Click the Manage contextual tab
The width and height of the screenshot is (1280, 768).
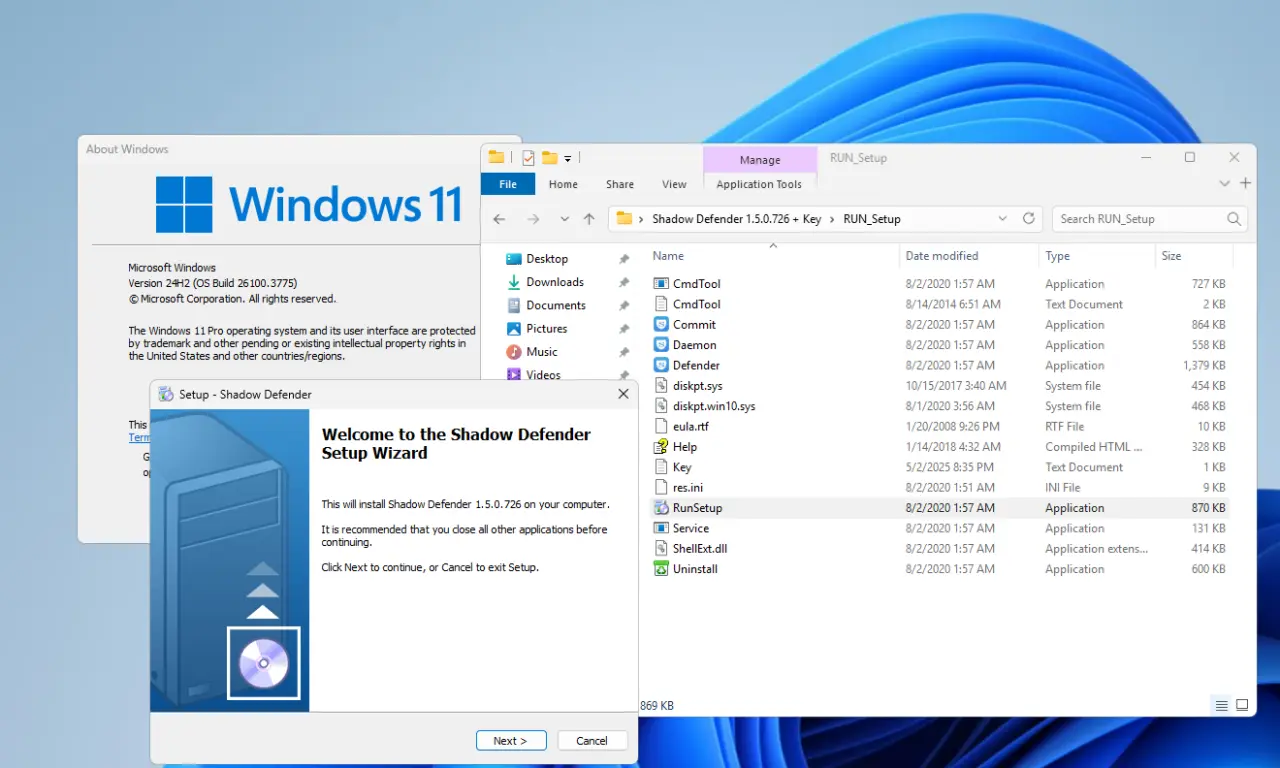[760, 160]
